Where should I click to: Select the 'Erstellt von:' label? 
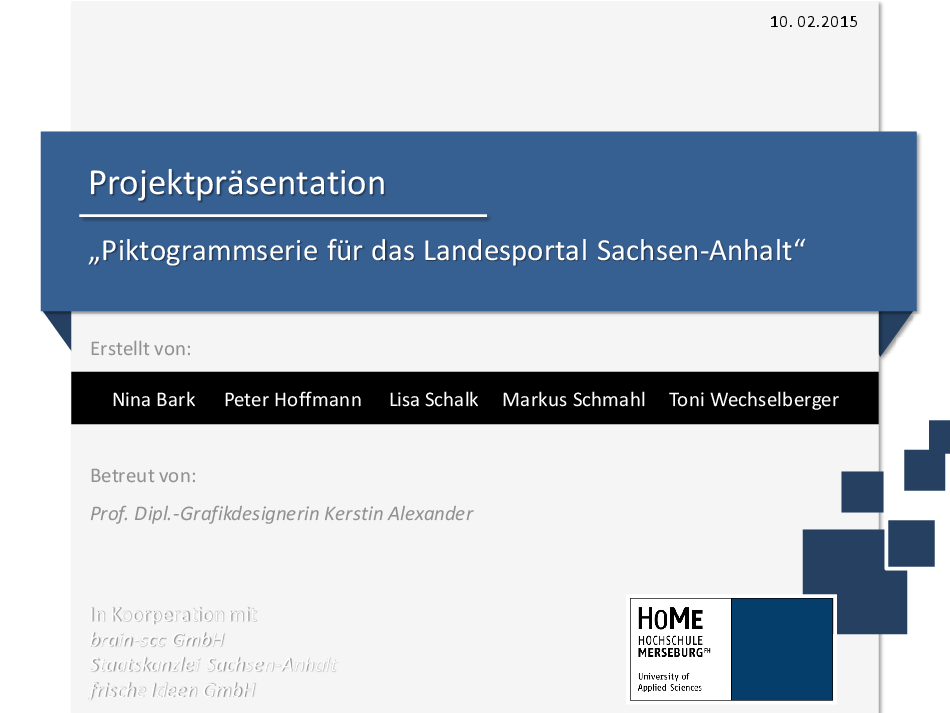tap(141, 349)
